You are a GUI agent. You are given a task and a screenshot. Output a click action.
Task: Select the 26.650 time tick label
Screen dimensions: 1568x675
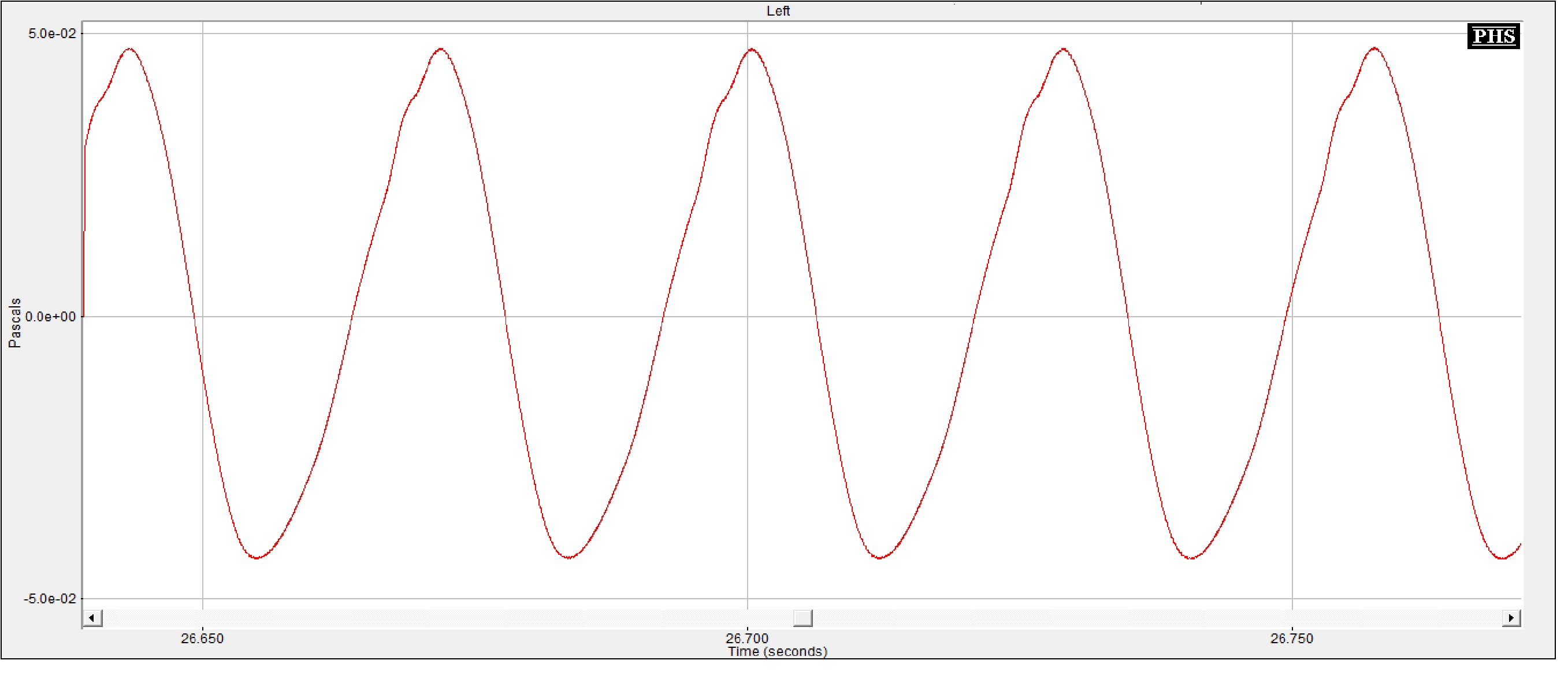(x=202, y=639)
